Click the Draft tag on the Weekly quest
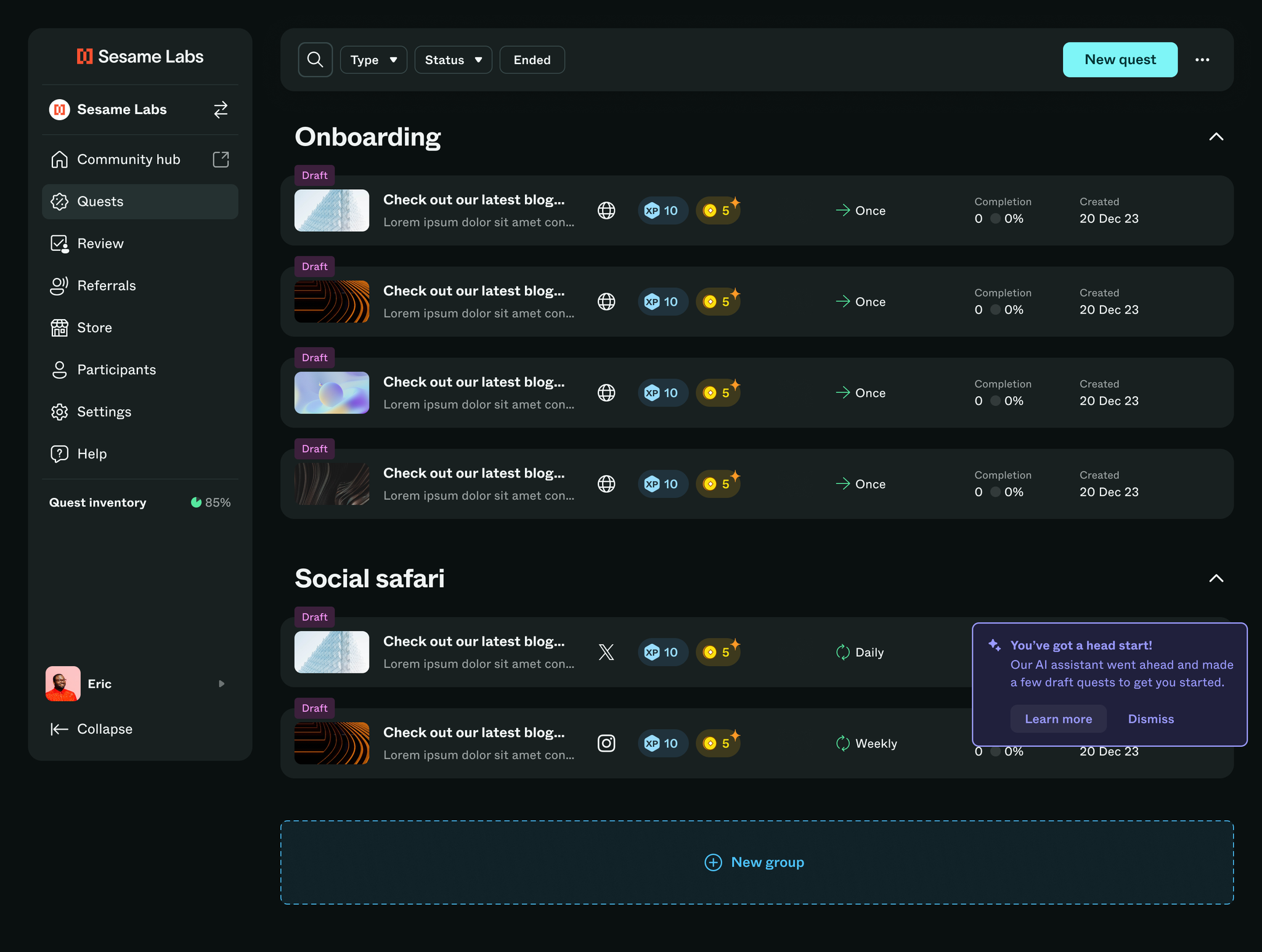 point(314,709)
